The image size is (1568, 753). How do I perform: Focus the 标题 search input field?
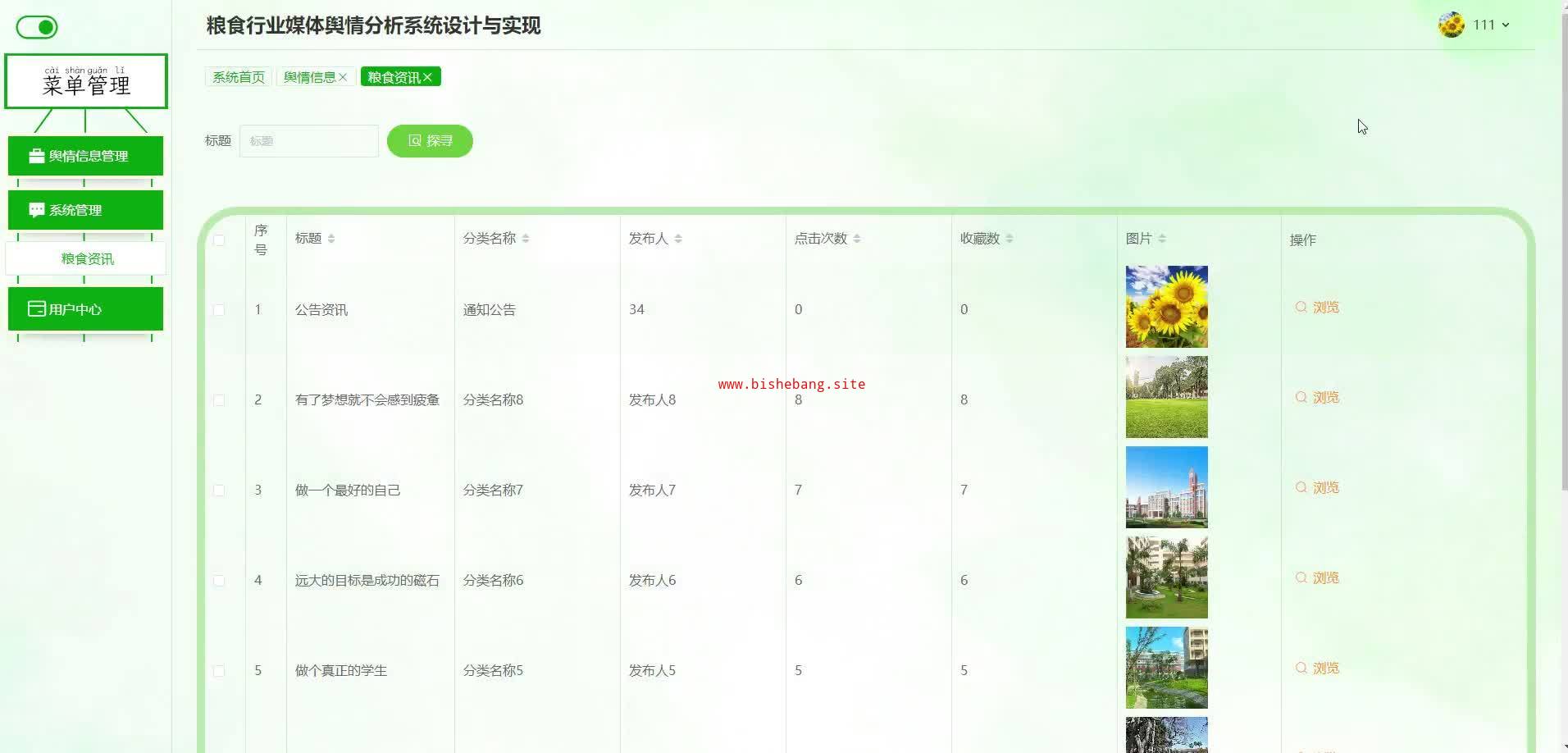click(309, 141)
